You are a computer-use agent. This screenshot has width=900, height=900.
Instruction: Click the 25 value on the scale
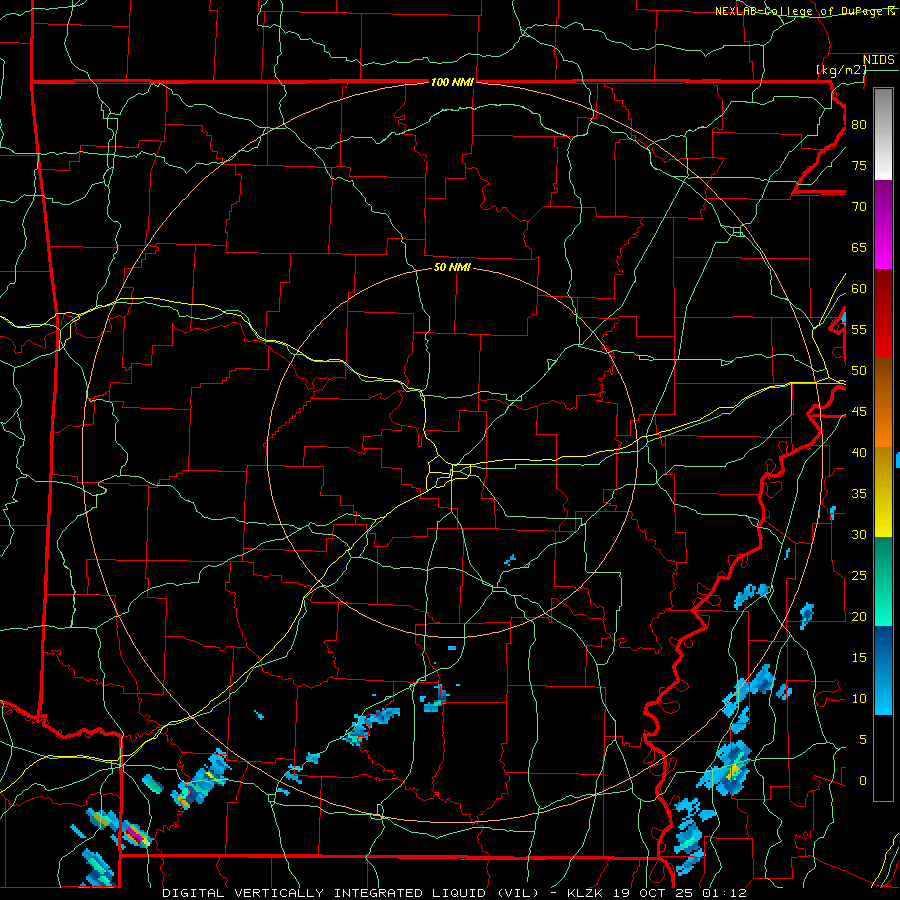point(859,576)
